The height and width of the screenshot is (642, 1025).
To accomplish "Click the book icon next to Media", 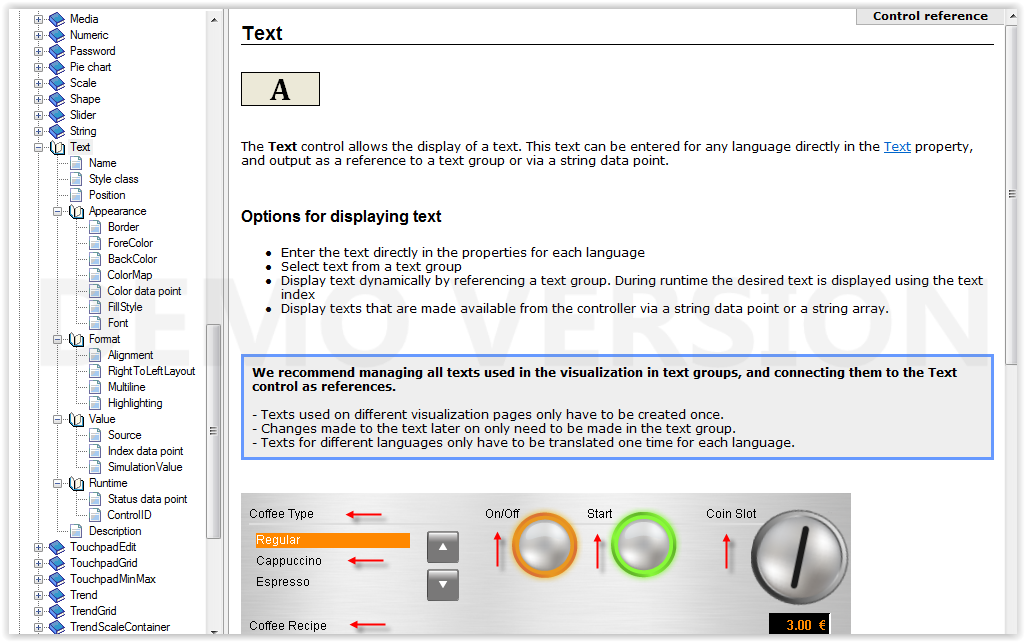I will 56,19.
